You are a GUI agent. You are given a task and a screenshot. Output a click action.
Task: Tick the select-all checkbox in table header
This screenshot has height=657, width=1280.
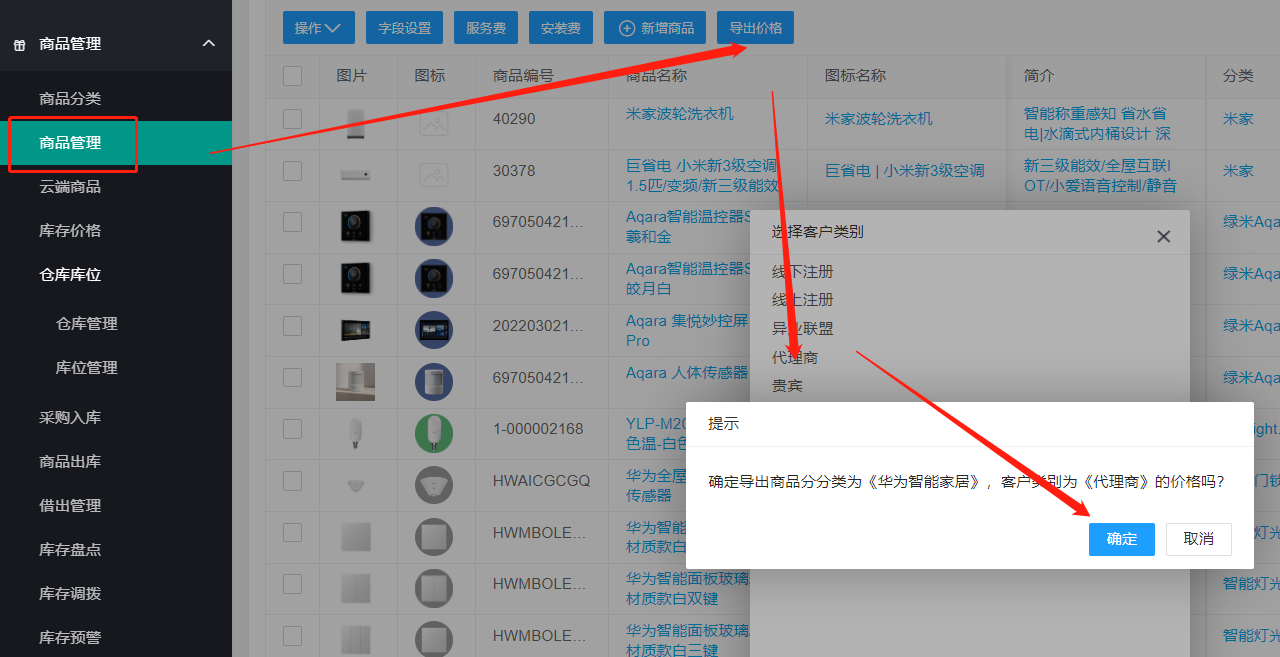click(292, 76)
